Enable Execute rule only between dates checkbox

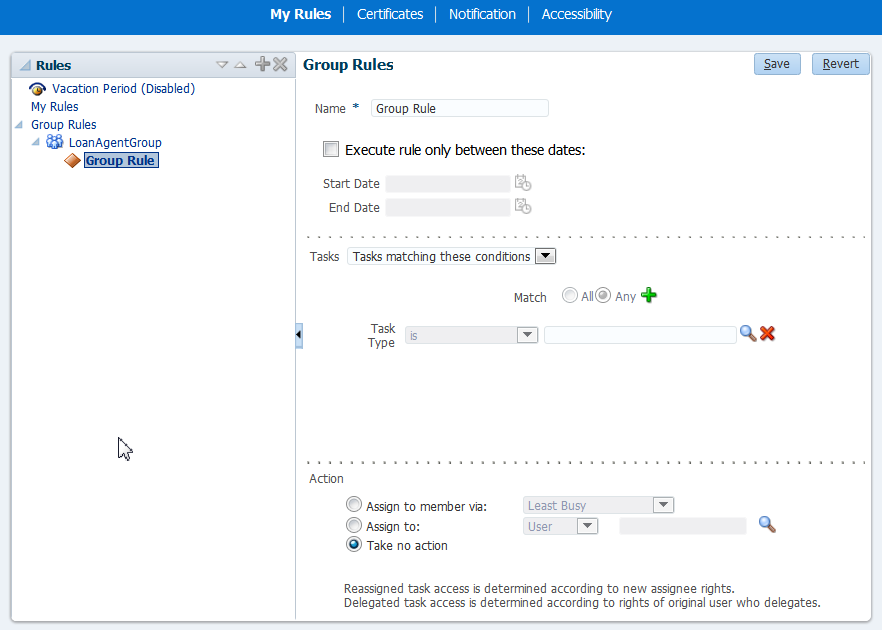[331, 149]
